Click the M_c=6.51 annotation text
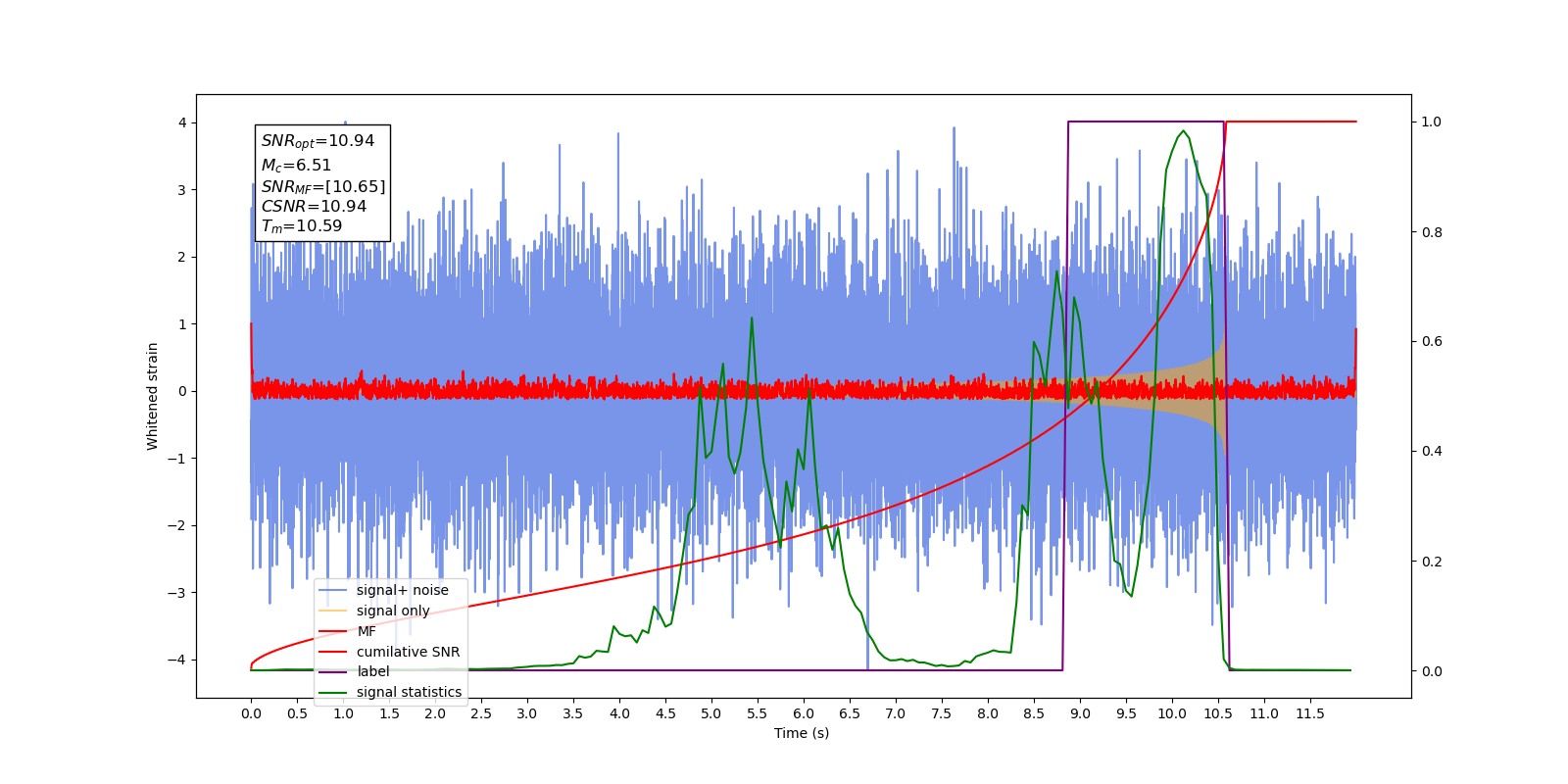Viewport: 1568px width, 784px height. pyautogui.click(x=296, y=166)
